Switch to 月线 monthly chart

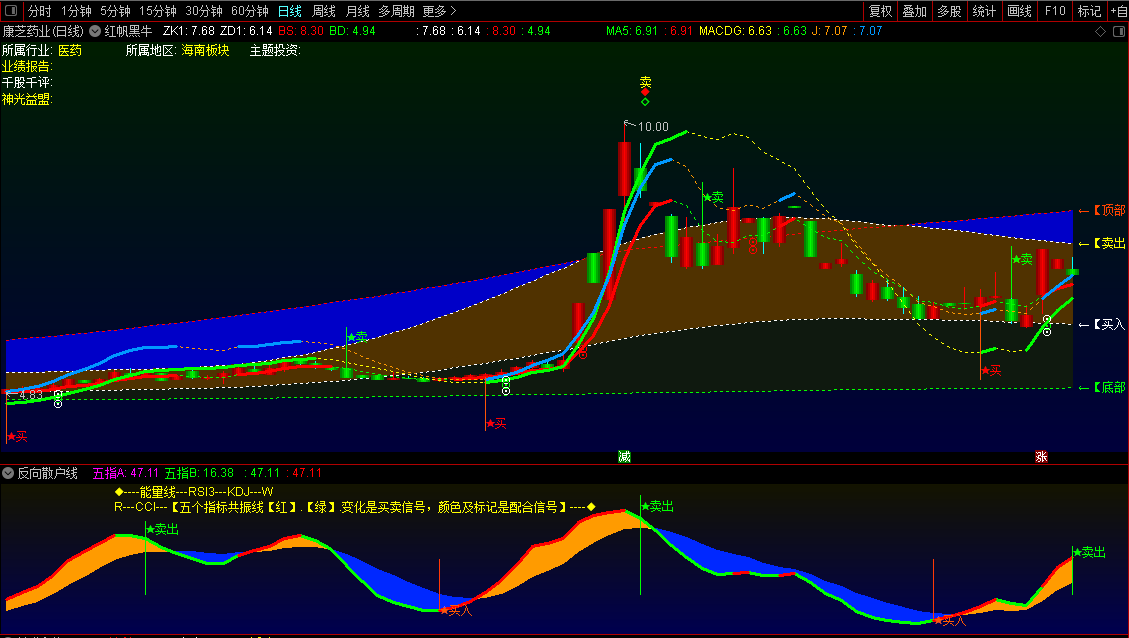click(x=358, y=12)
